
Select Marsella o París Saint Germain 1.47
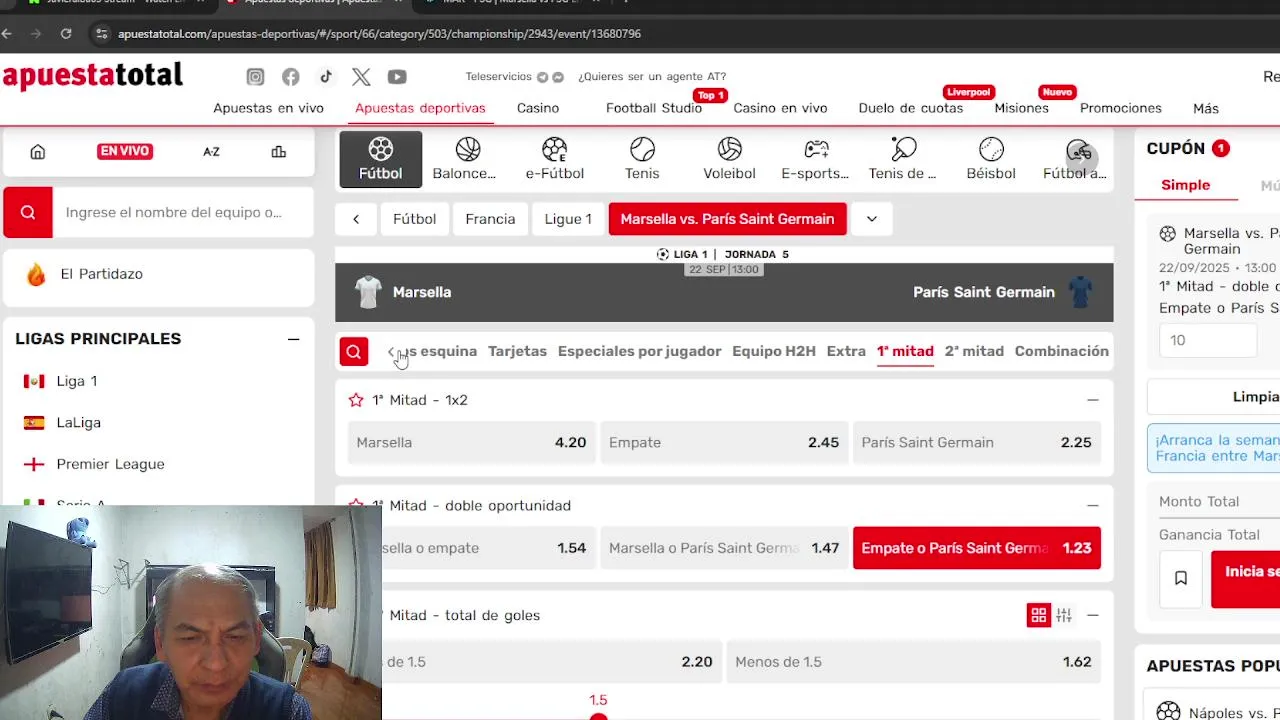click(x=724, y=548)
